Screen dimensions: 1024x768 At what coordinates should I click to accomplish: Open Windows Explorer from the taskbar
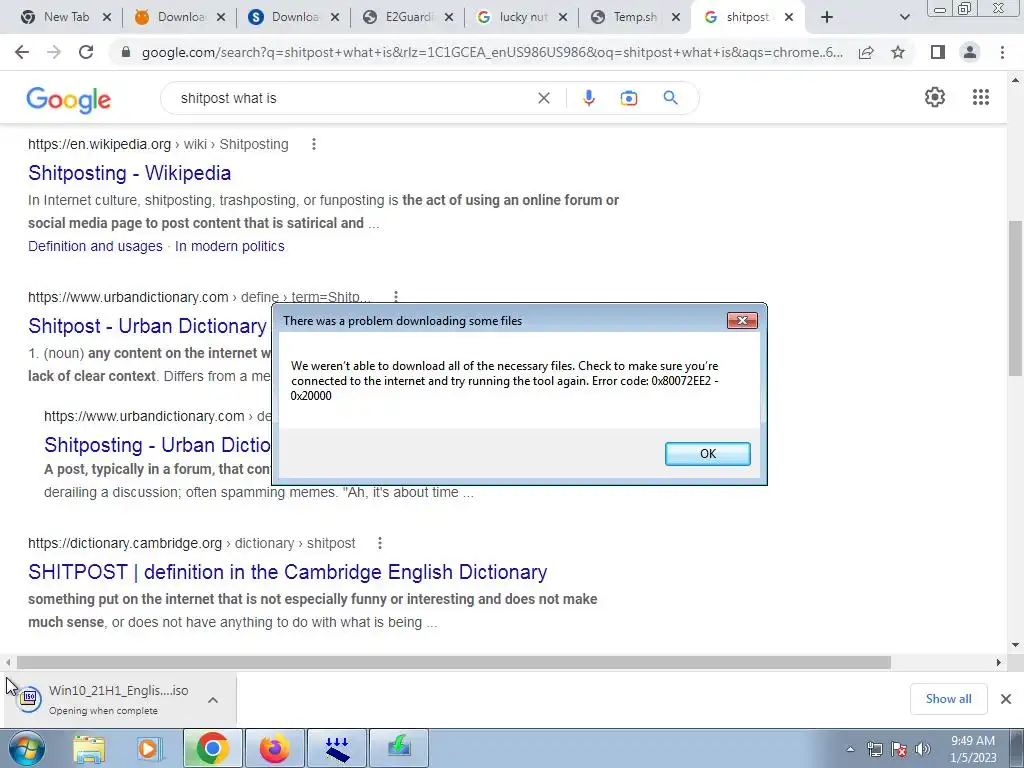coord(89,748)
